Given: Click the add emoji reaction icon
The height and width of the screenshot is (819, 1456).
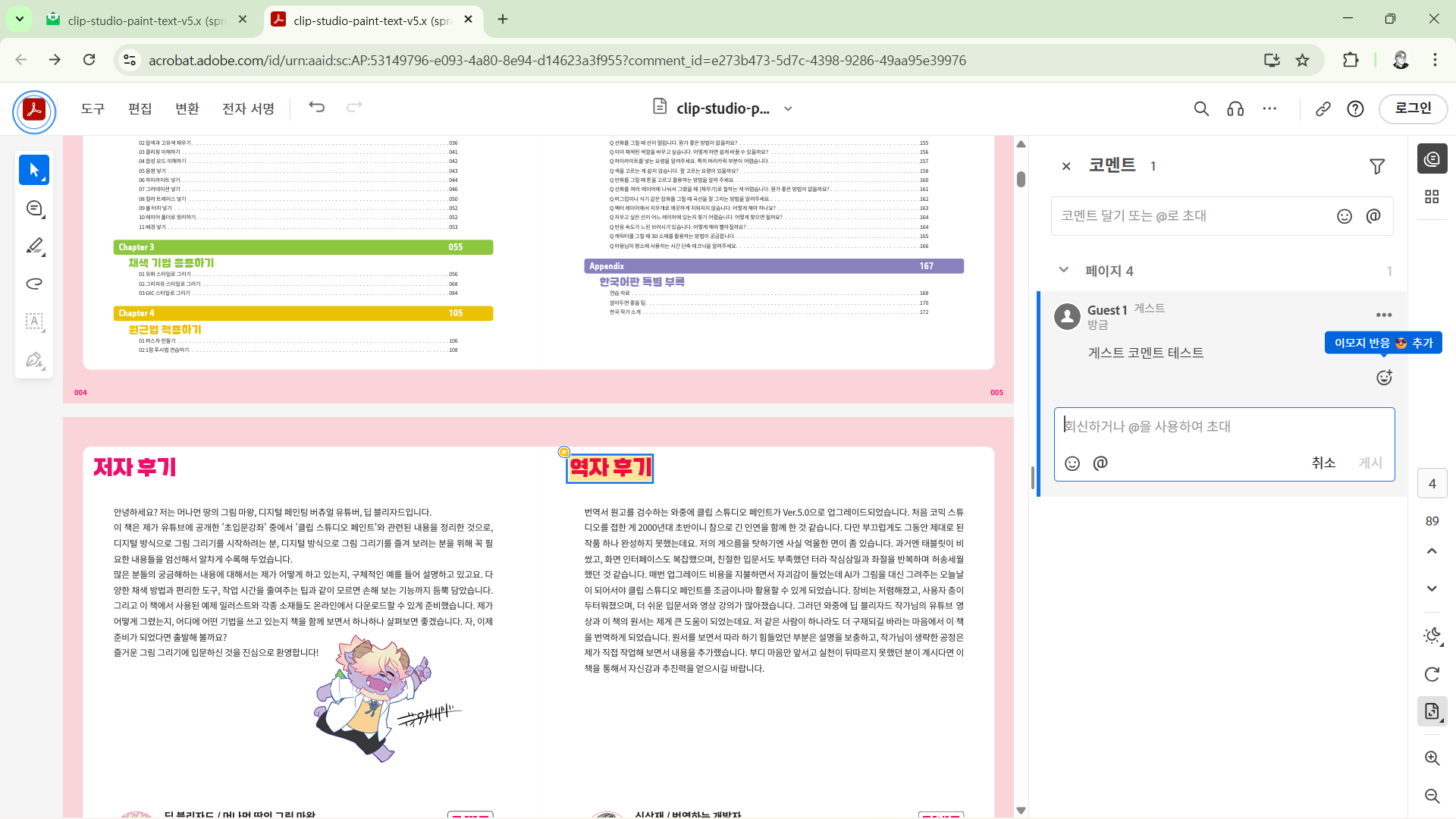Looking at the screenshot, I should point(1384,378).
